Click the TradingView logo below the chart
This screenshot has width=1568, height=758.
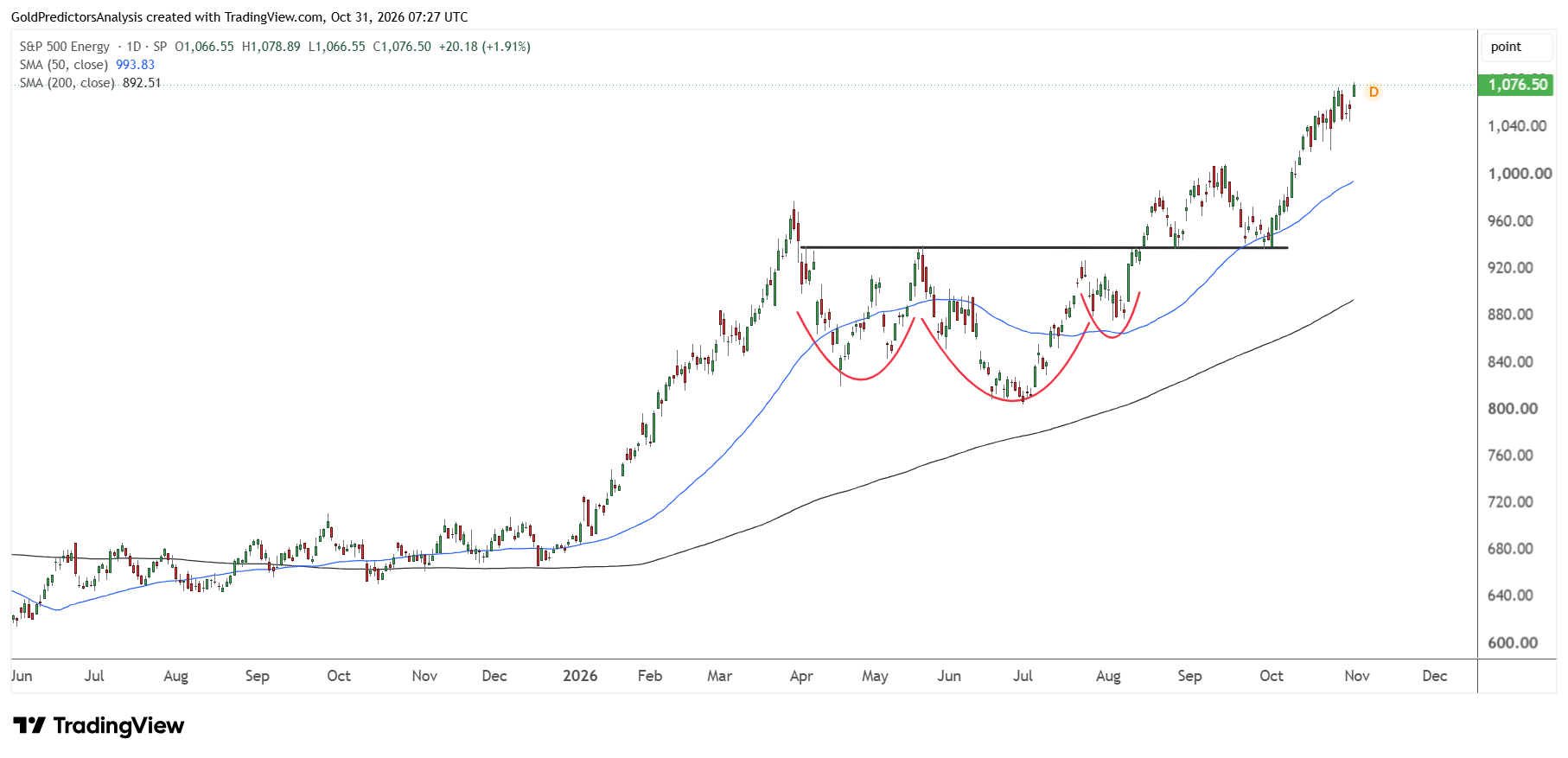pyautogui.click(x=99, y=725)
